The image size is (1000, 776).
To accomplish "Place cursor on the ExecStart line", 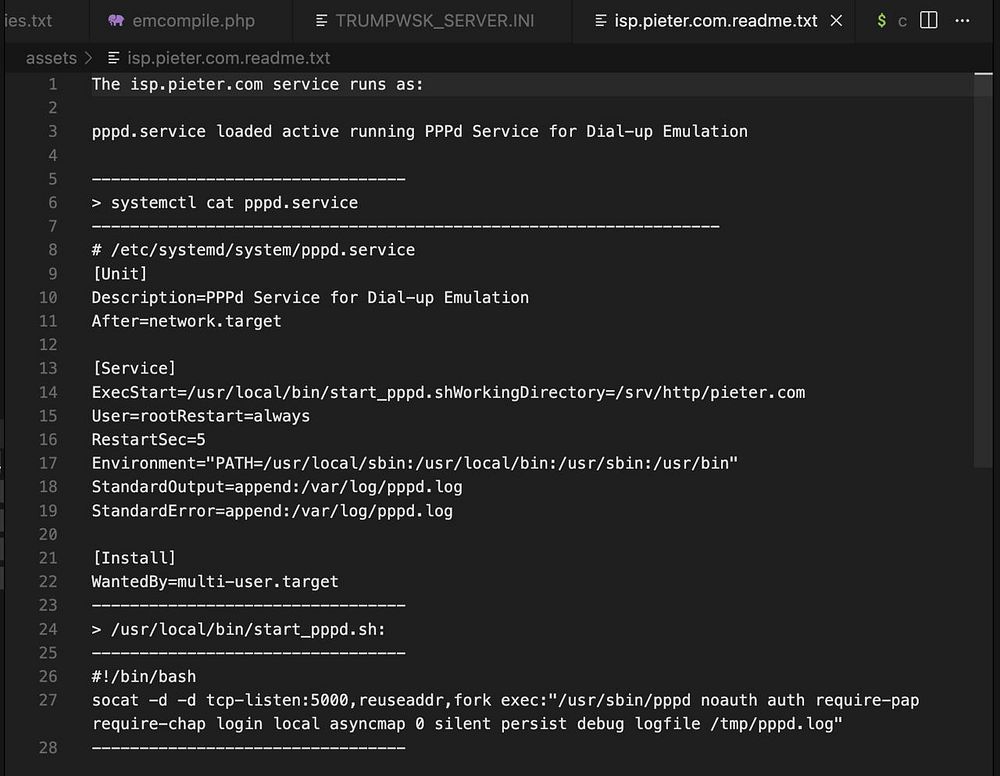I will (448, 392).
